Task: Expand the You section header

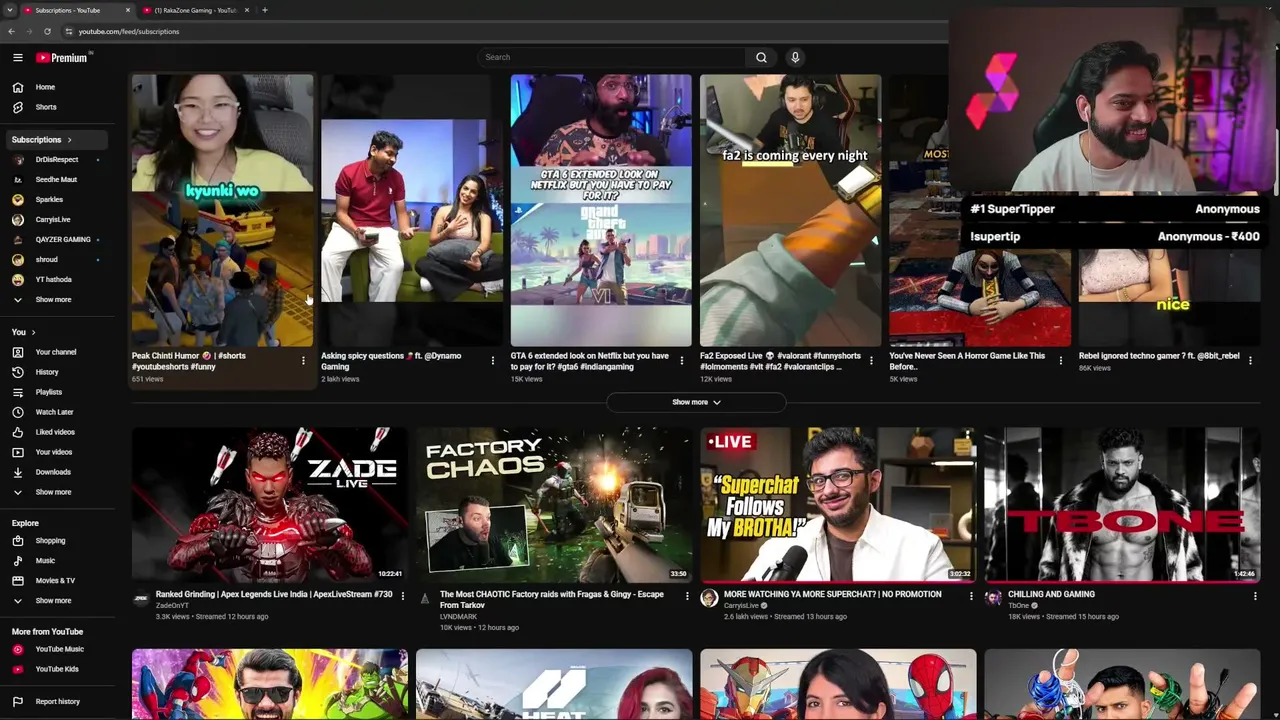Action: pos(24,332)
